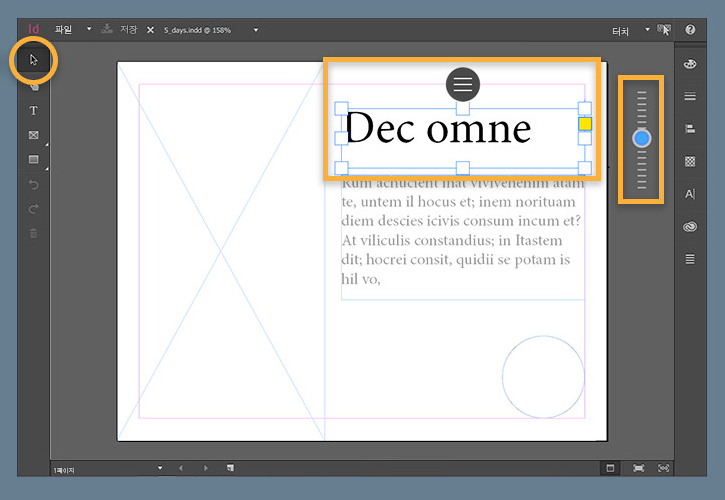Open the Stroke lines panel
The height and width of the screenshot is (500, 725).
coord(689,97)
